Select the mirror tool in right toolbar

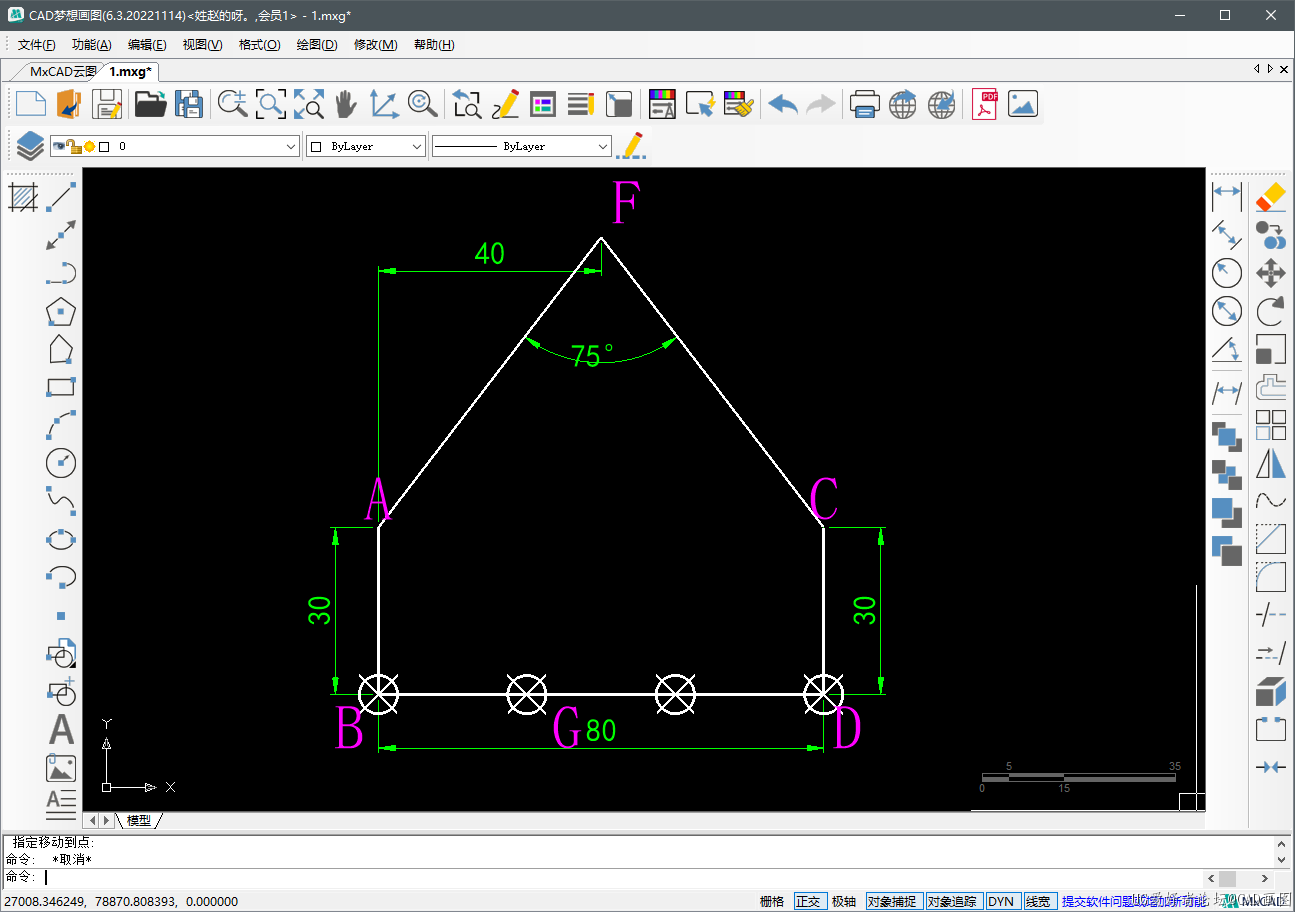click(x=1270, y=464)
